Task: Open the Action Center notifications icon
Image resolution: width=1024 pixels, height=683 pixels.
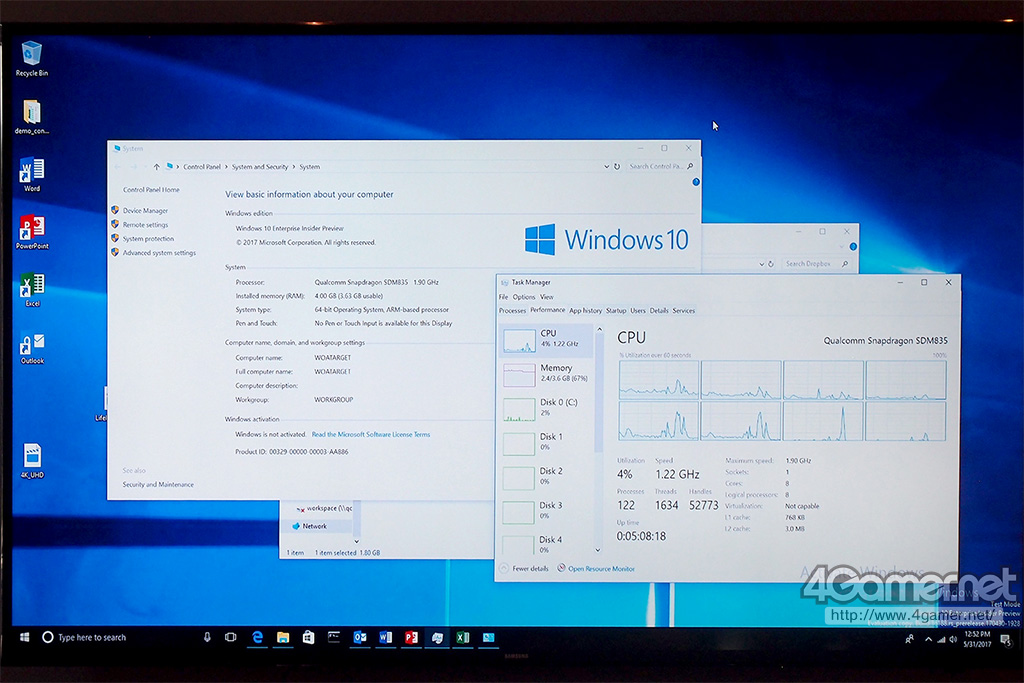Action: tap(1005, 639)
